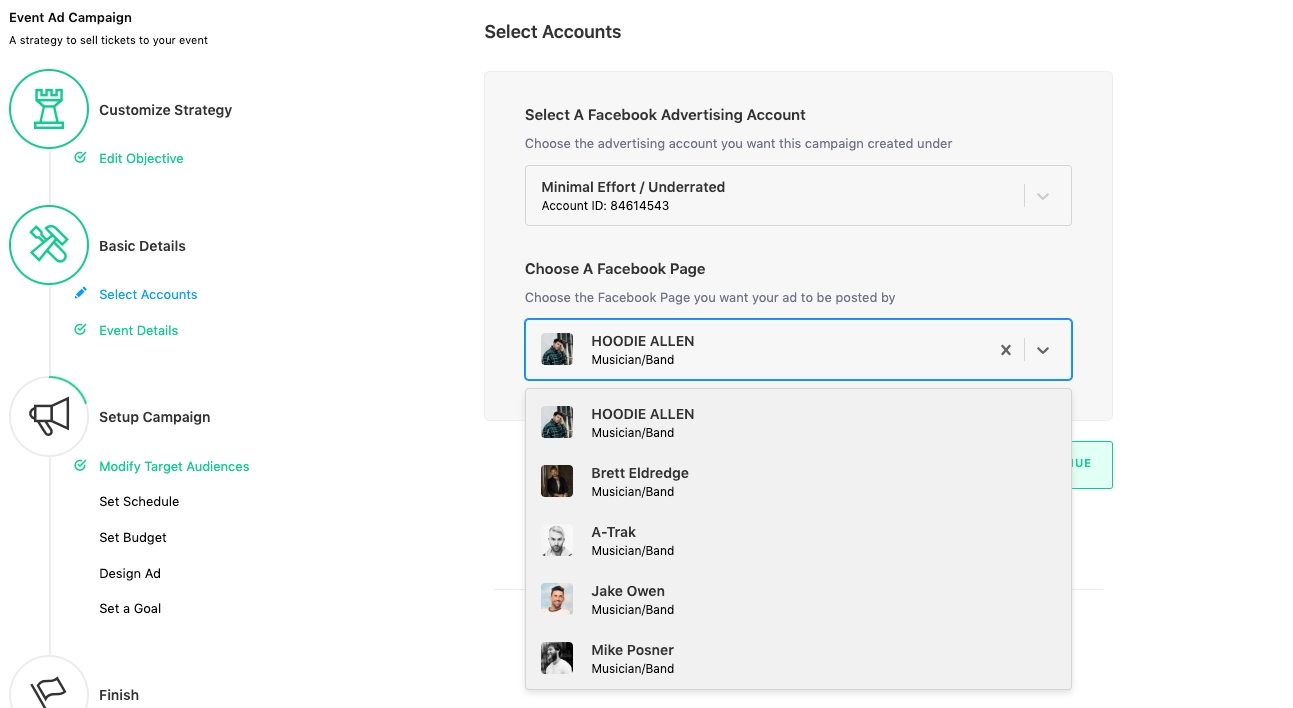This screenshot has height=708, width=1293.
Task: Open the Set a Goal step
Action: (130, 608)
